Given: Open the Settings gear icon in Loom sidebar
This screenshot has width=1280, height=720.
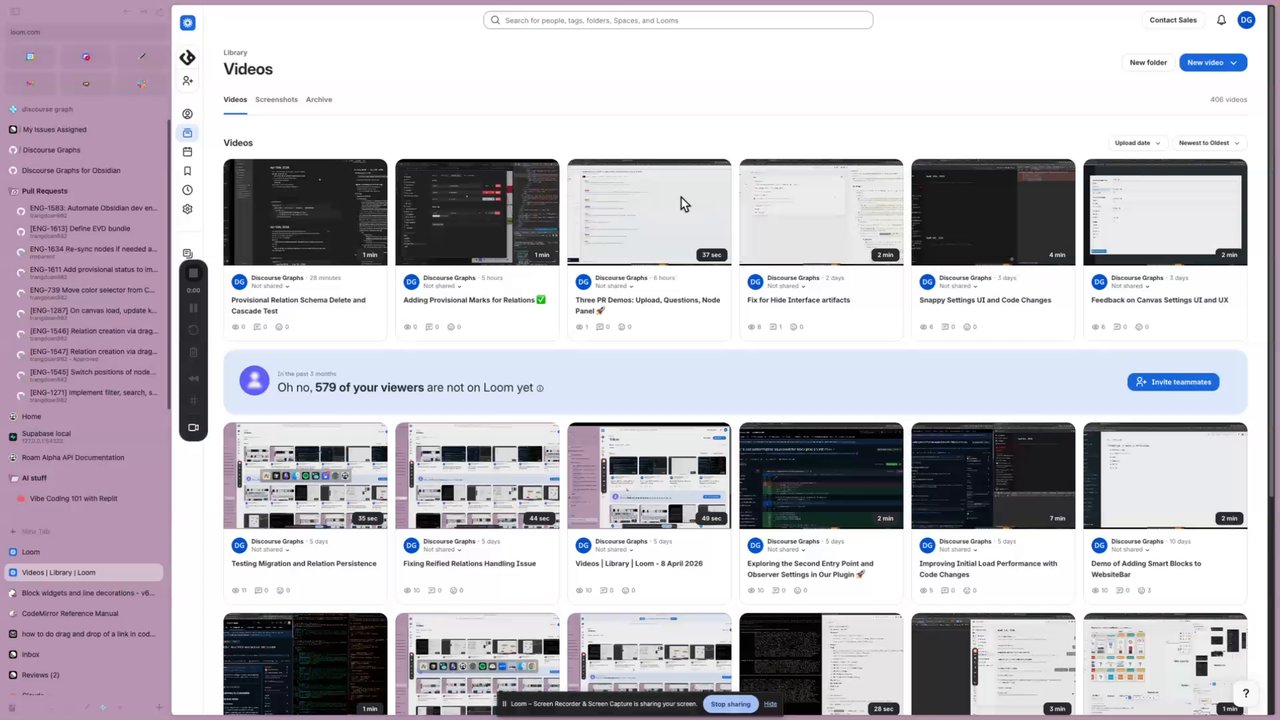Looking at the screenshot, I should click(x=187, y=209).
